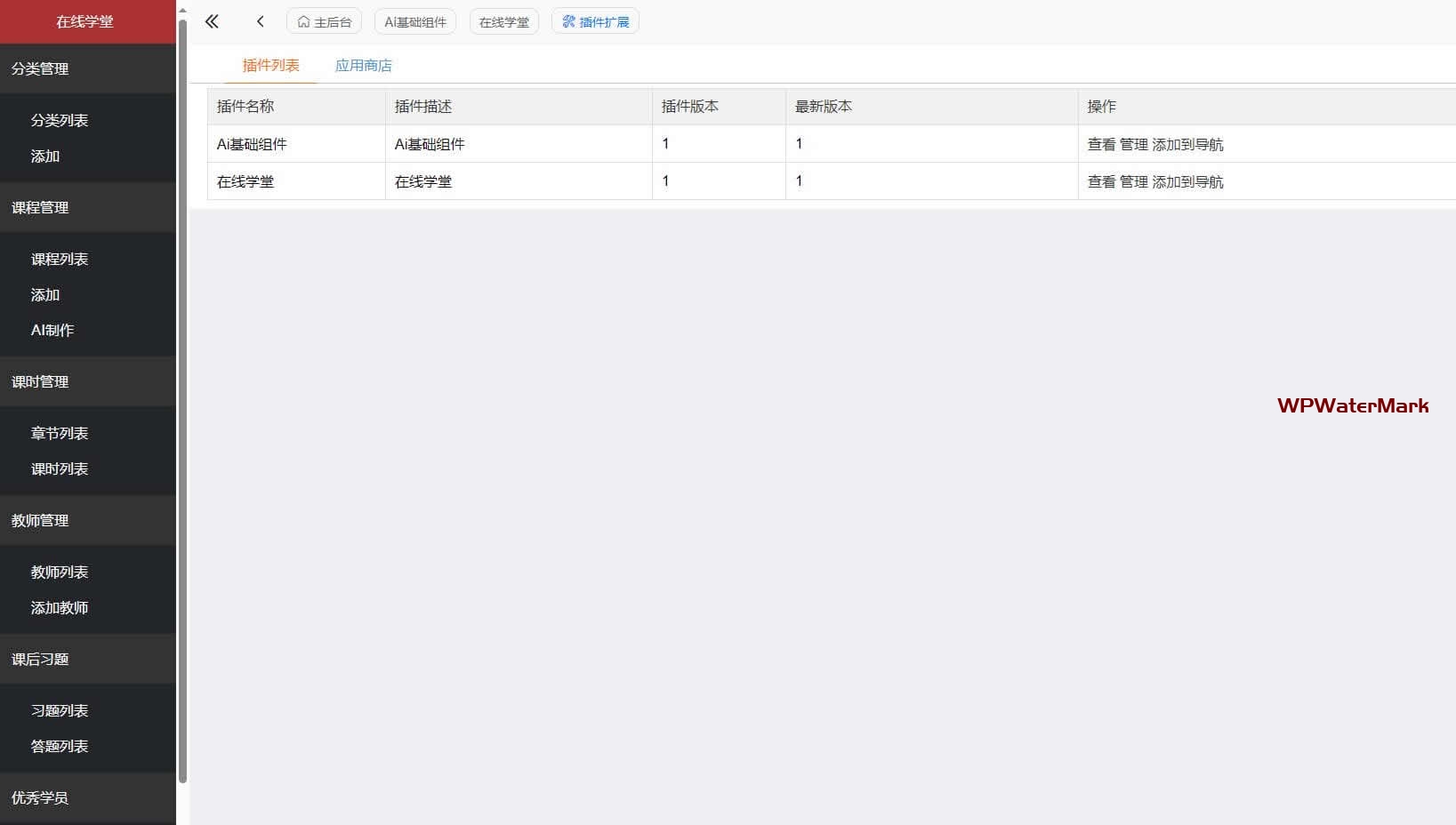Expand the 分类管理 sidebar section

40,68
